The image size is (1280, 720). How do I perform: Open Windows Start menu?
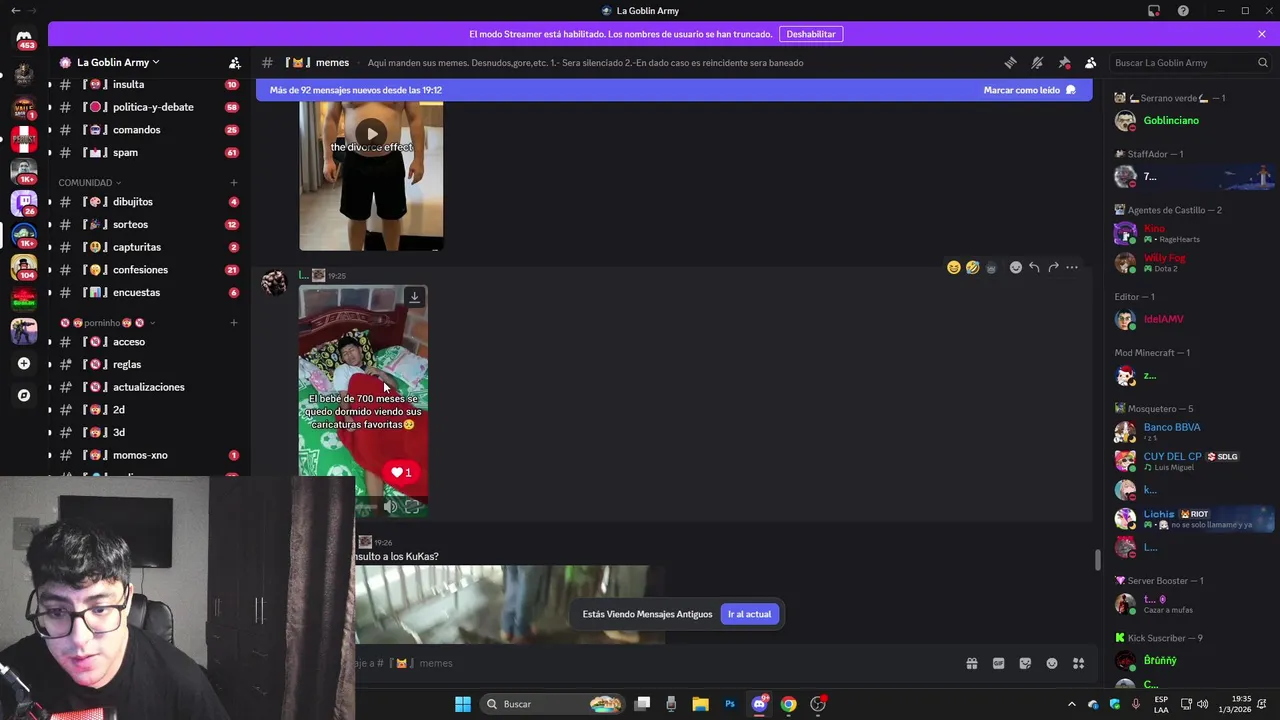pos(463,704)
